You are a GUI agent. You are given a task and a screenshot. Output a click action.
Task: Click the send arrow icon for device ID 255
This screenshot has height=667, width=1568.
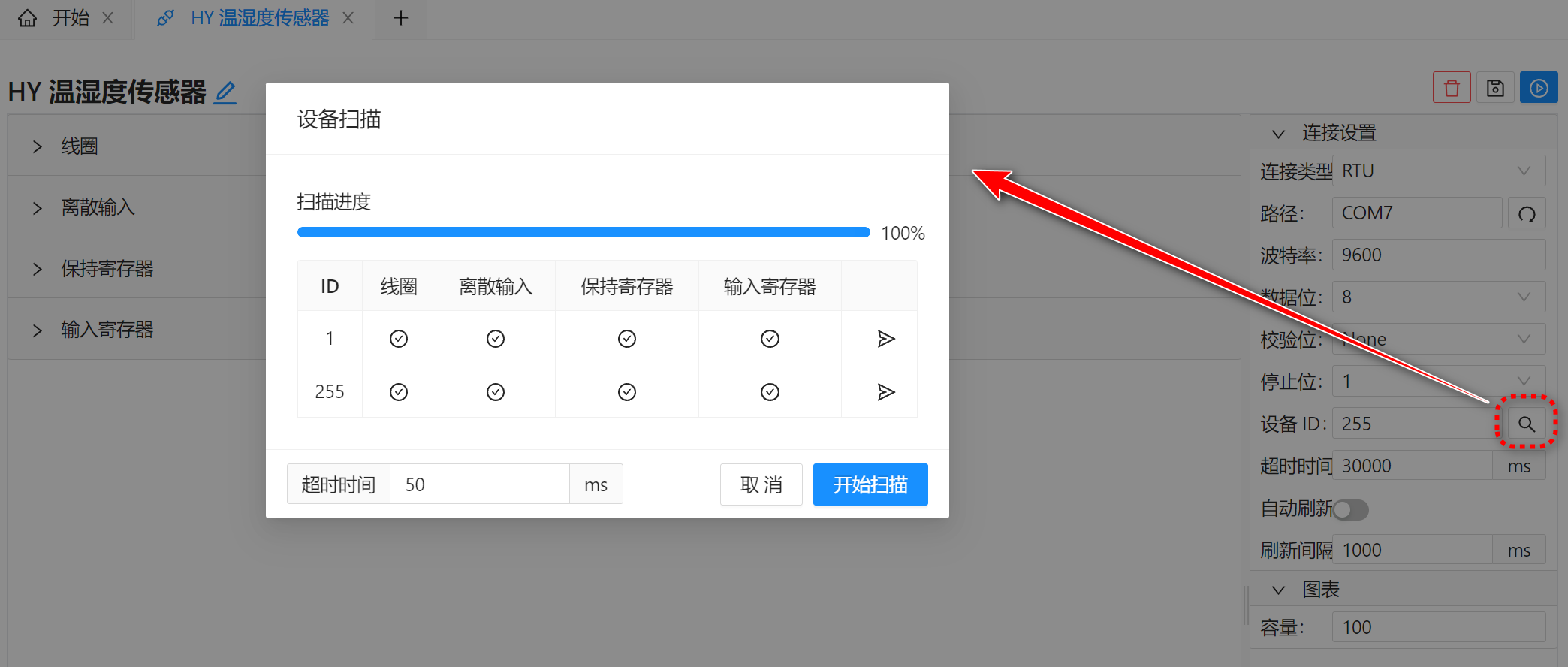886,392
